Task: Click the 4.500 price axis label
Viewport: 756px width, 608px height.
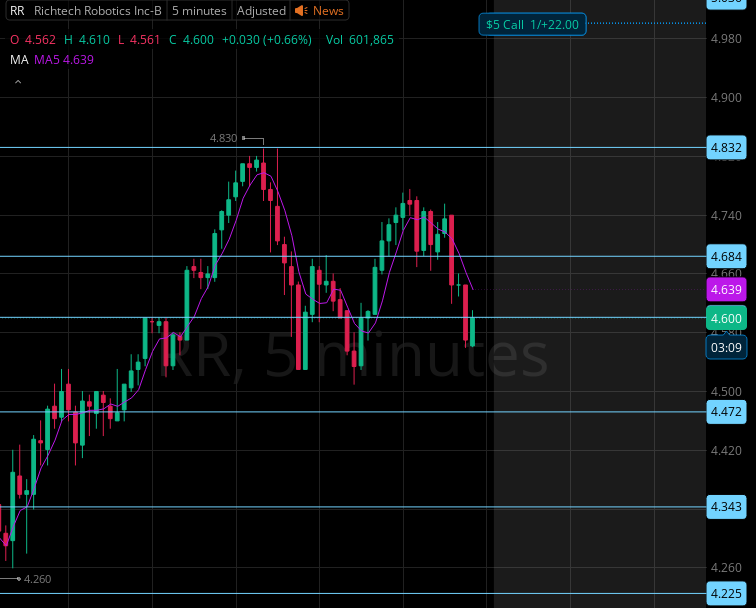Action: point(726,392)
